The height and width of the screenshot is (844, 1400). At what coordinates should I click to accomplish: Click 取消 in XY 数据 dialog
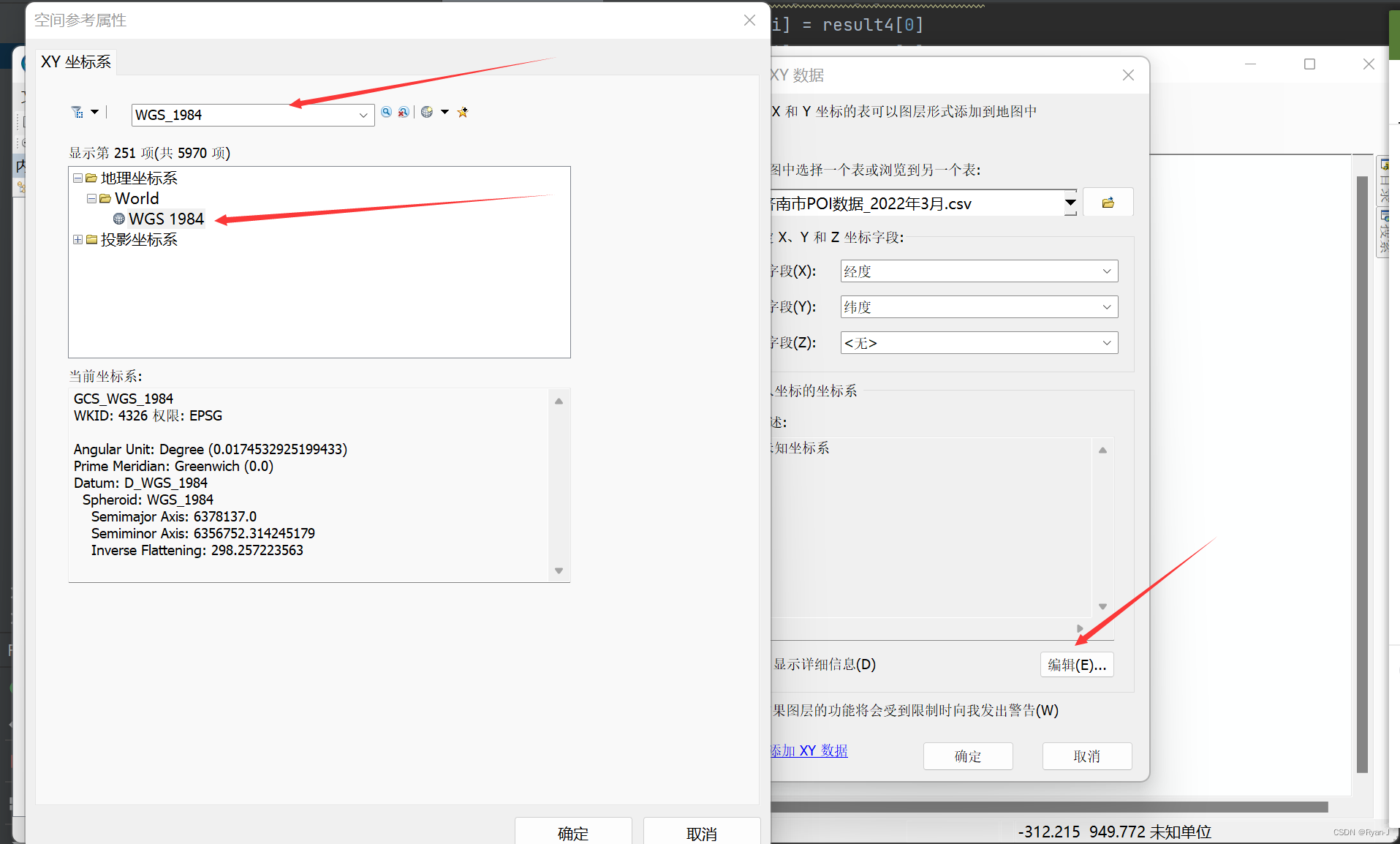click(x=1087, y=756)
